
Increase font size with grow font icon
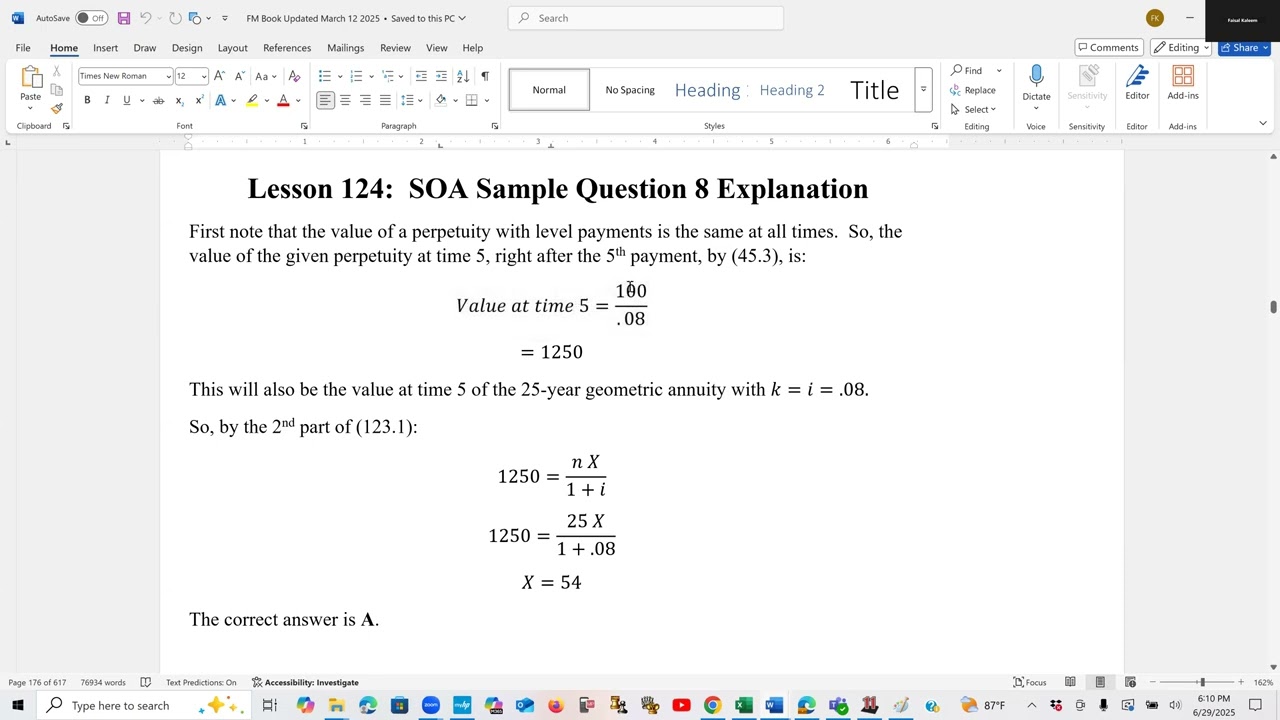(x=220, y=76)
